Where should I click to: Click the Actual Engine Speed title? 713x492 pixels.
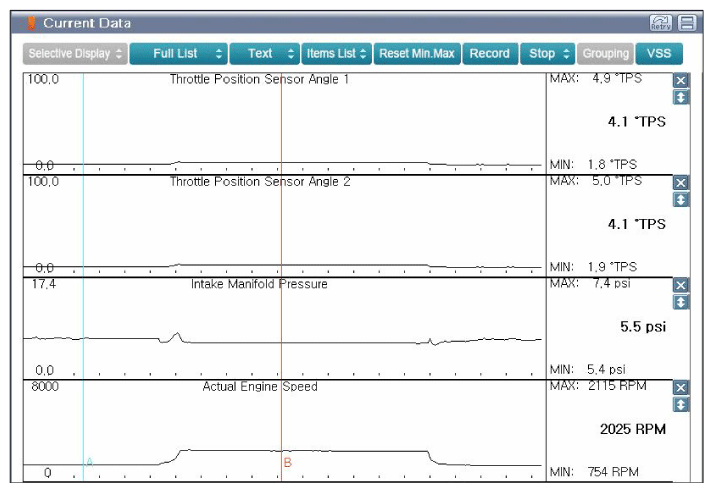pyautogui.click(x=260, y=387)
